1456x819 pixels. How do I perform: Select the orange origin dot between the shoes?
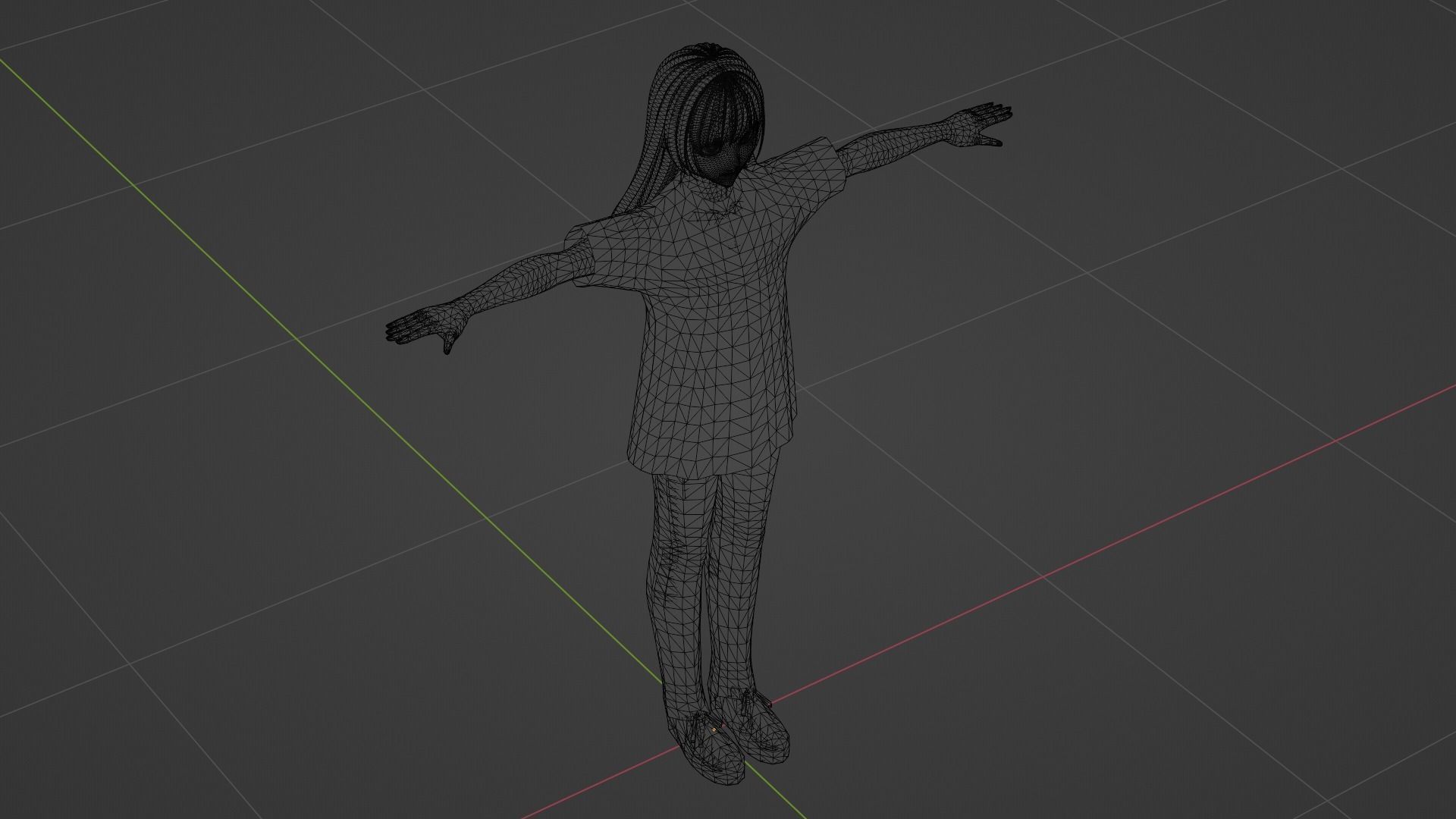click(x=714, y=730)
